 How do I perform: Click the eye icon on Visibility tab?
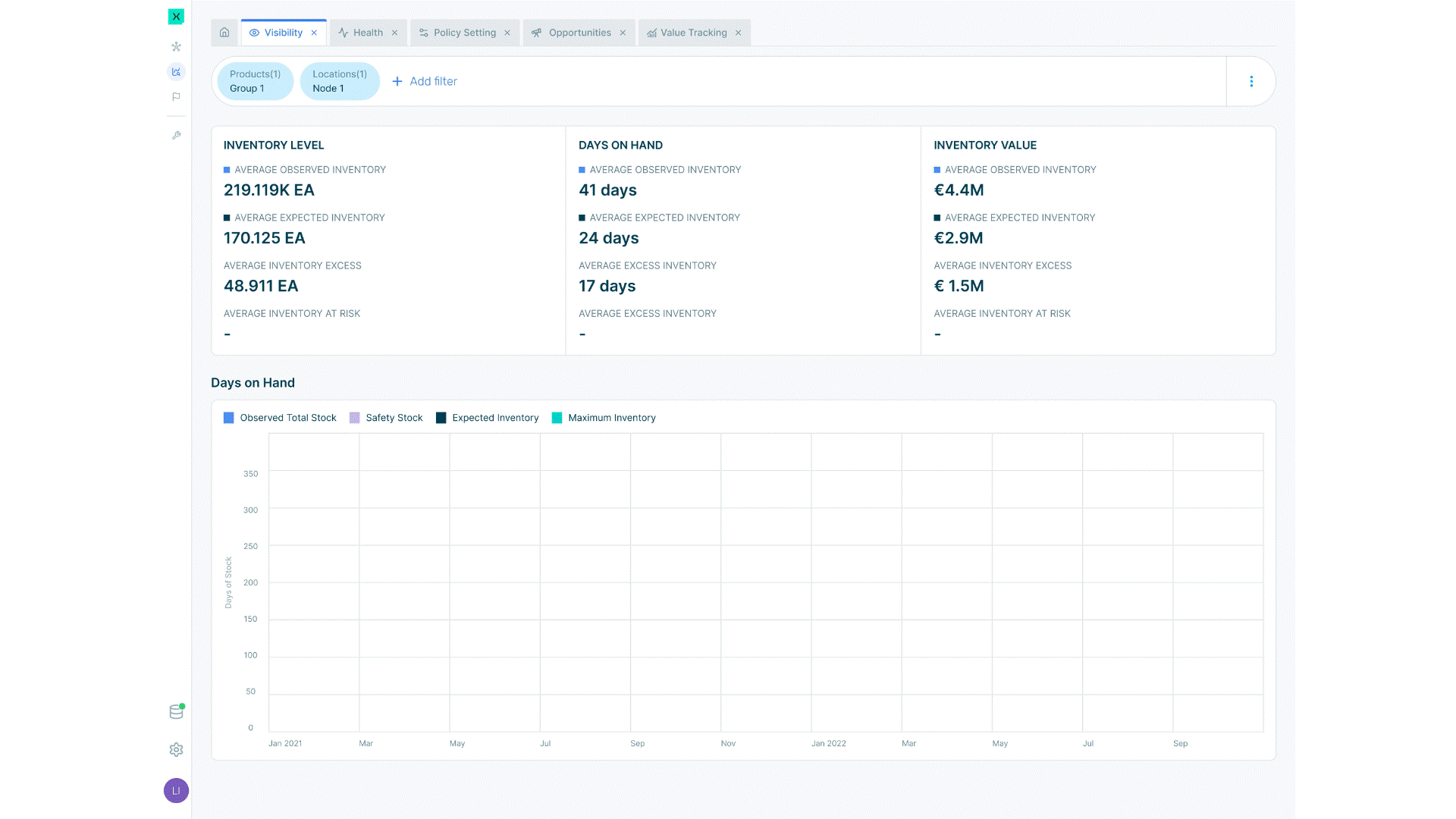(254, 33)
